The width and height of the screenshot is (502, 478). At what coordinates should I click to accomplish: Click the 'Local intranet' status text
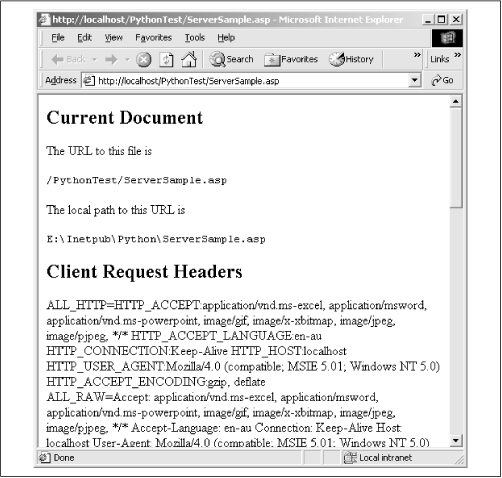click(385, 458)
